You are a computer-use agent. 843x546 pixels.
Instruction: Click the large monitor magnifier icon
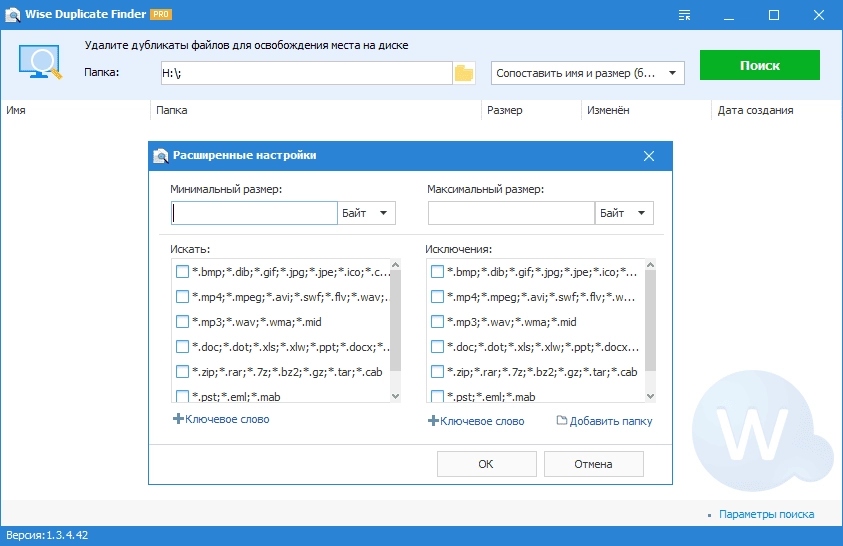tap(40, 62)
